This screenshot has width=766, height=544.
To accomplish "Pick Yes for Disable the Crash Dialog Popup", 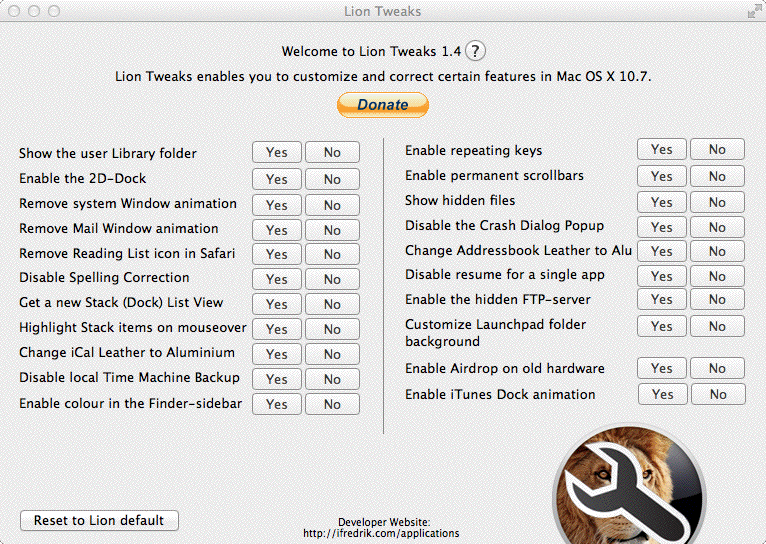I will pos(661,227).
